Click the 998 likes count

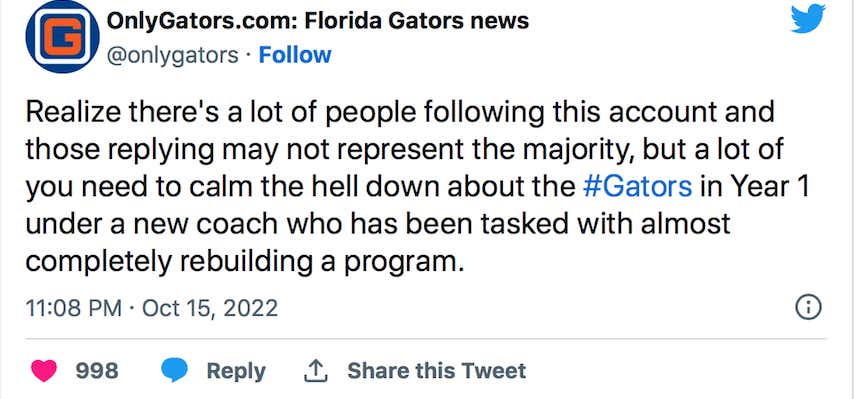pyautogui.click(x=97, y=371)
